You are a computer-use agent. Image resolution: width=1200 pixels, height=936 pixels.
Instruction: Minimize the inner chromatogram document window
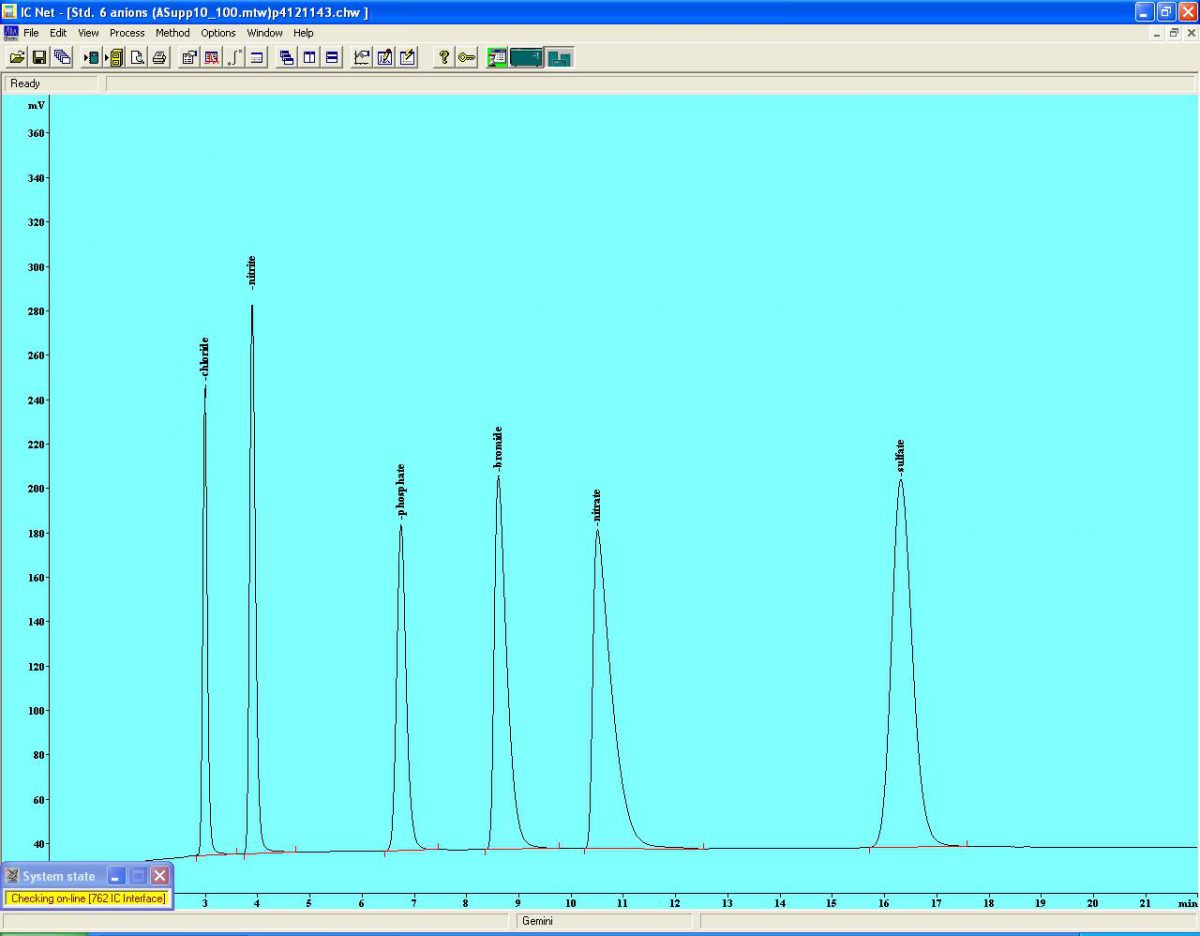pyautogui.click(x=1158, y=33)
